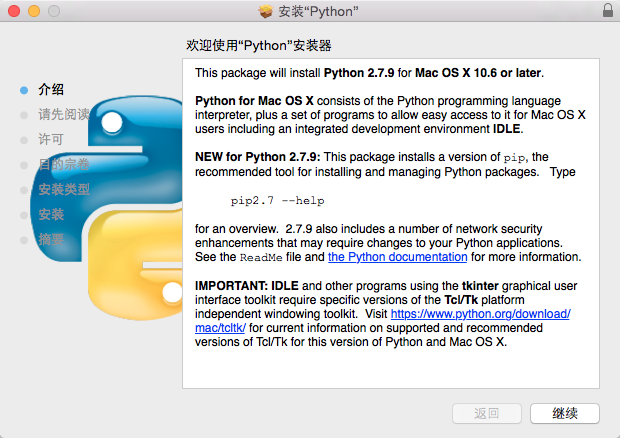Click the package icon in the title bar

(x=265, y=11)
